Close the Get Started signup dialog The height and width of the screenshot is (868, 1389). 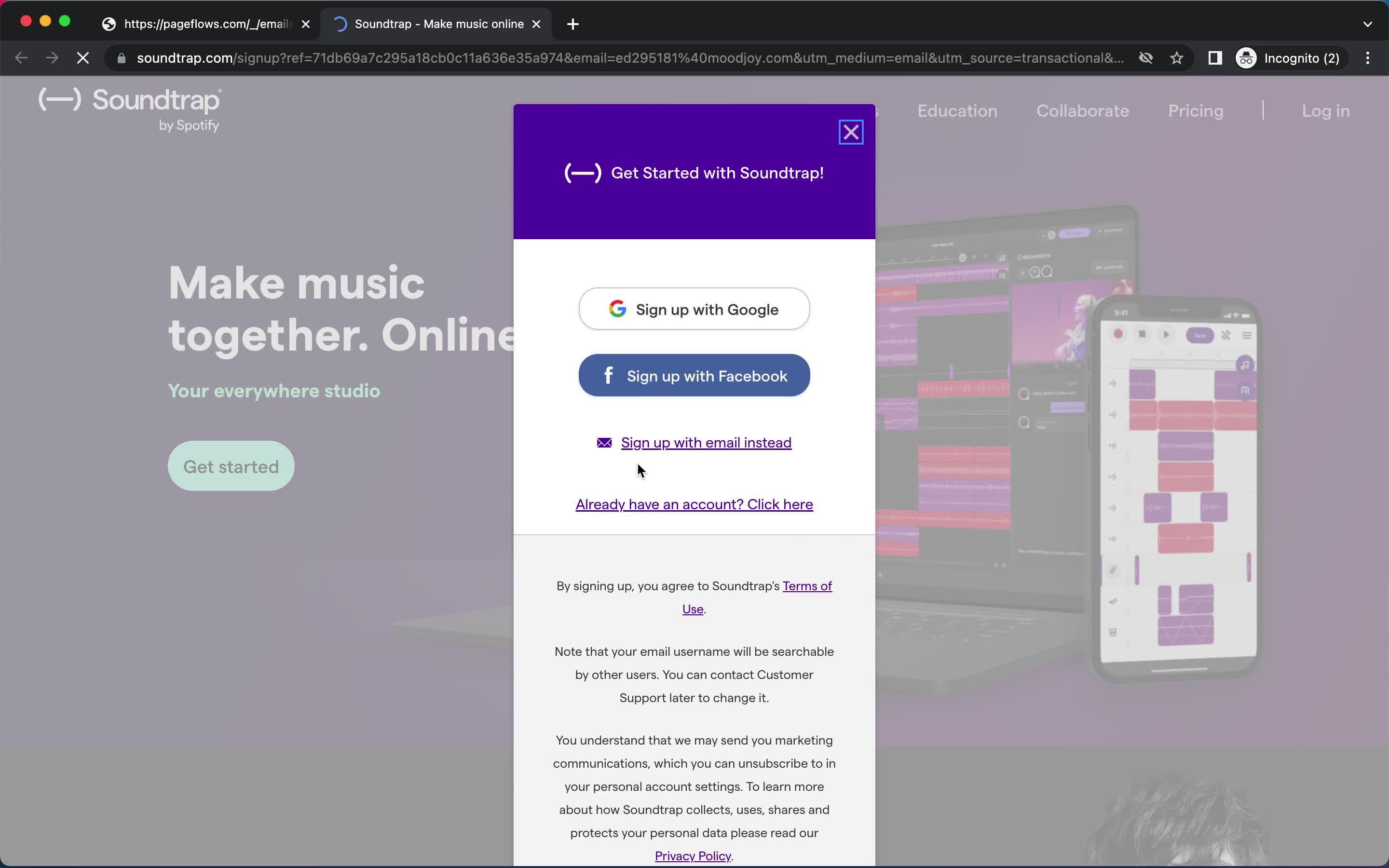pyautogui.click(x=851, y=133)
